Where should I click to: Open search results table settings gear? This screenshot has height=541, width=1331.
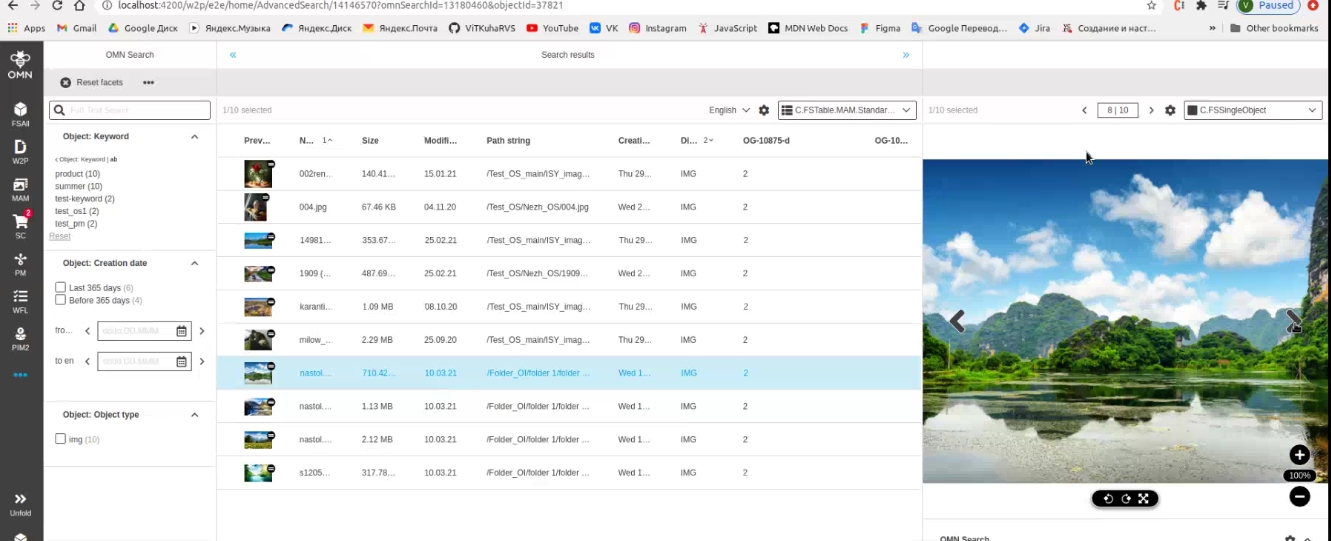(764, 110)
